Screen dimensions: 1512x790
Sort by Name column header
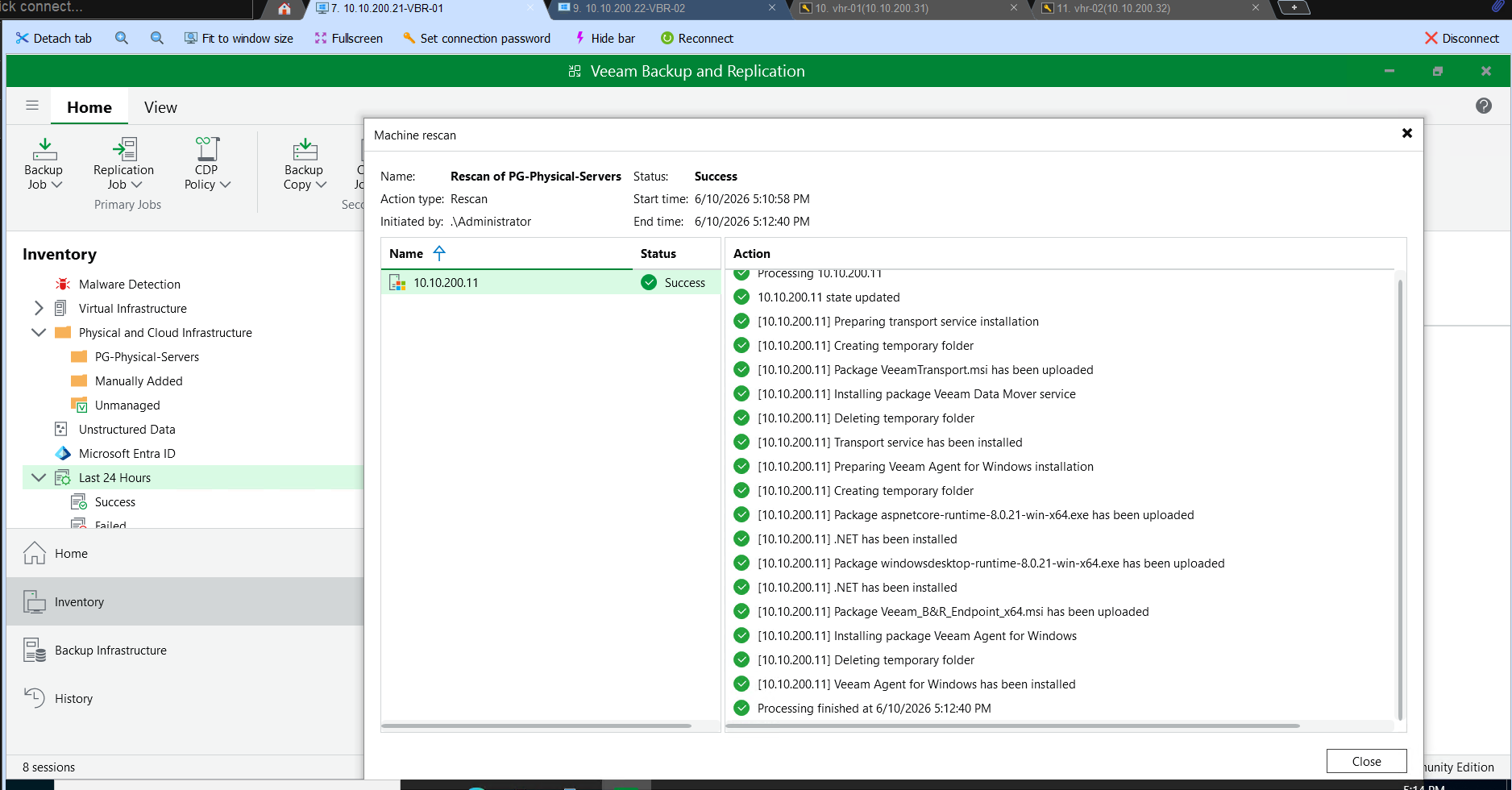coord(506,253)
